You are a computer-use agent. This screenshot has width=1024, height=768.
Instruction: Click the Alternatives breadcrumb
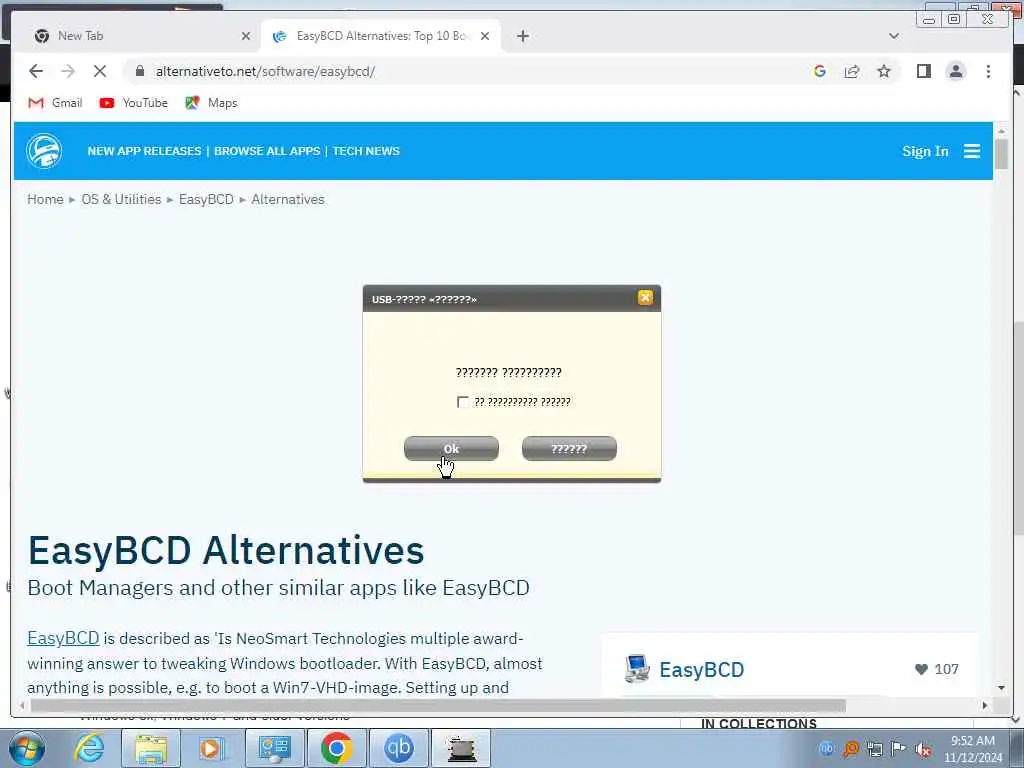pyautogui.click(x=287, y=199)
